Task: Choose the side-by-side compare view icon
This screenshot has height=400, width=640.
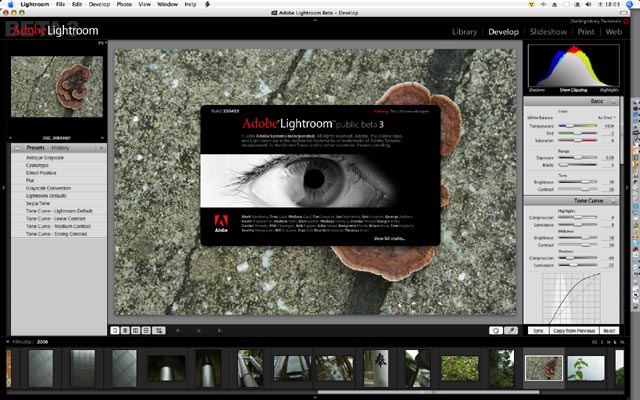Action: [x=136, y=330]
